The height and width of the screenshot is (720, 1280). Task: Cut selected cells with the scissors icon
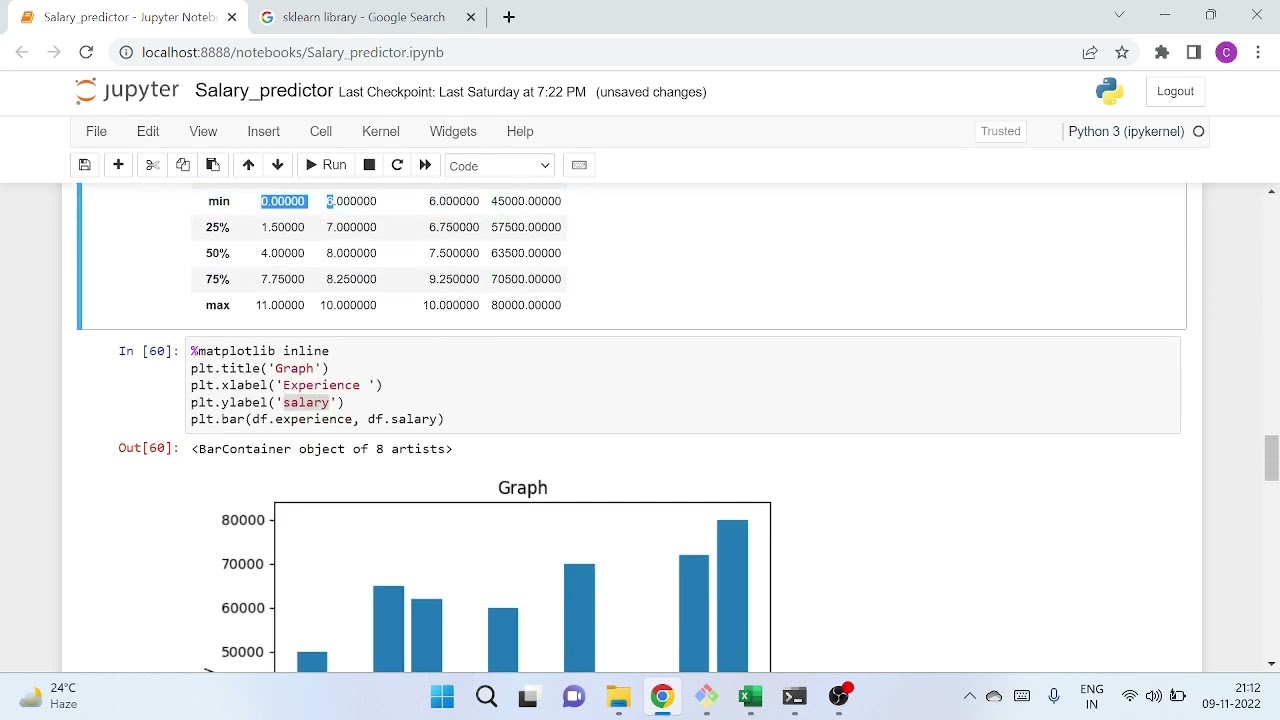[152, 165]
